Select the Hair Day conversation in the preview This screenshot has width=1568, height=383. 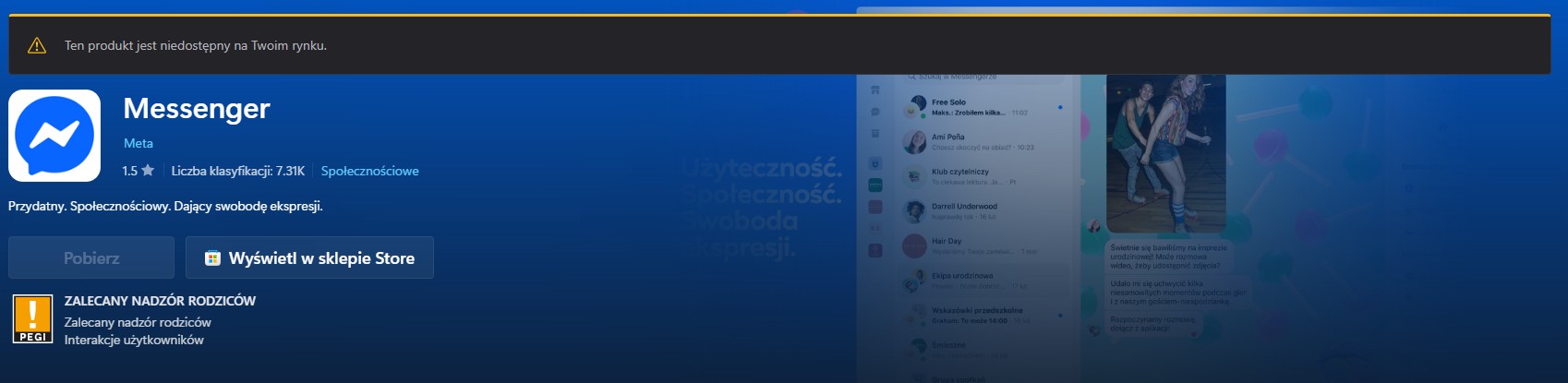pyautogui.click(x=979, y=245)
